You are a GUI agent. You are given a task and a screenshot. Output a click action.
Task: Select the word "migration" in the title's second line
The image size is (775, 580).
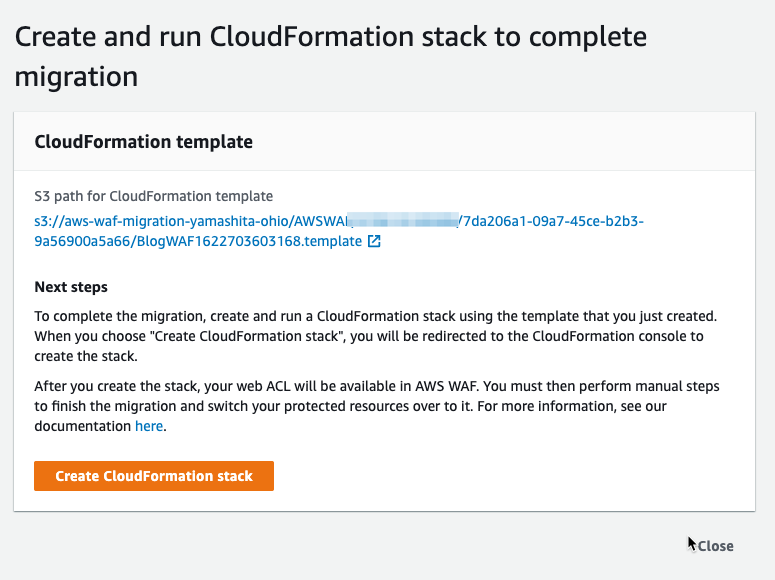point(76,77)
